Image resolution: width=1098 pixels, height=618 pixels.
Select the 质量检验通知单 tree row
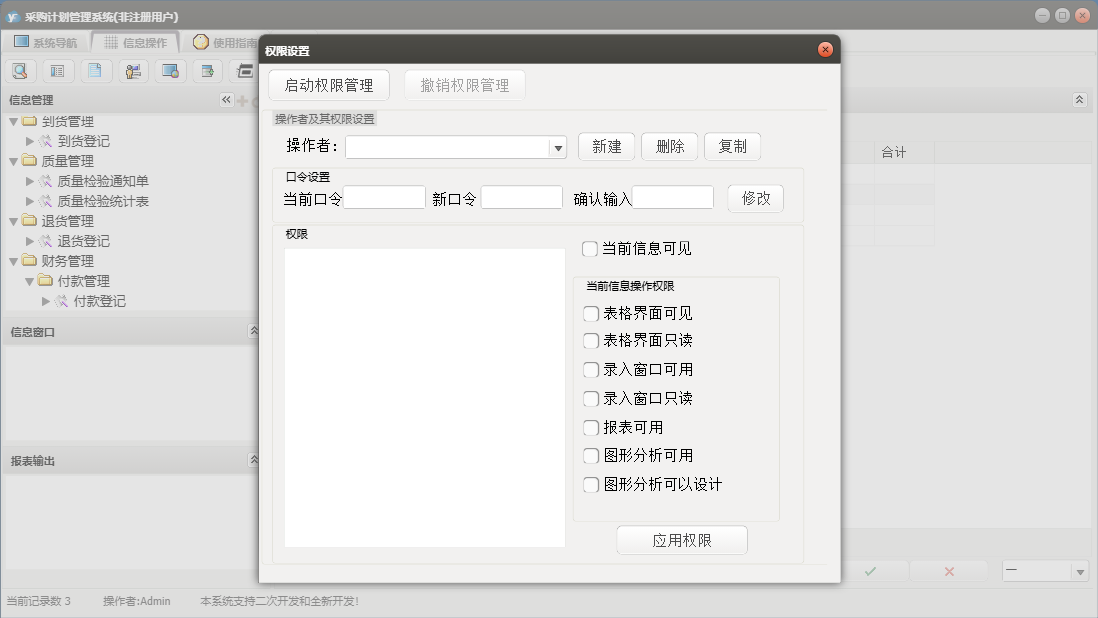(102, 181)
